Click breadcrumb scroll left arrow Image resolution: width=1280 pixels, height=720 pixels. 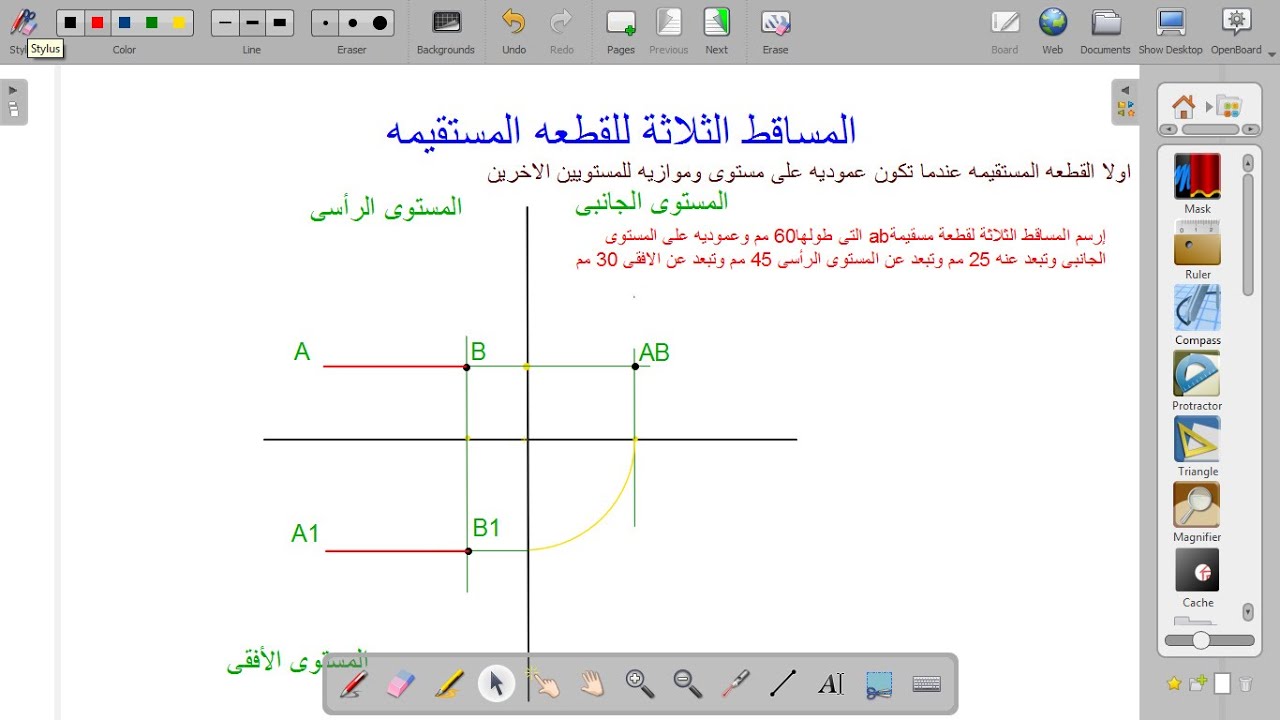pyautogui.click(x=1167, y=129)
